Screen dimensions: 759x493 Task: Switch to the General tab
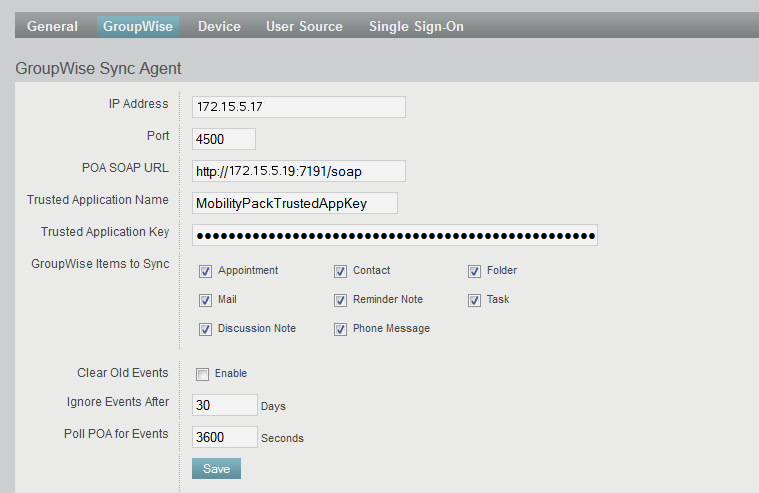pyautogui.click(x=52, y=26)
